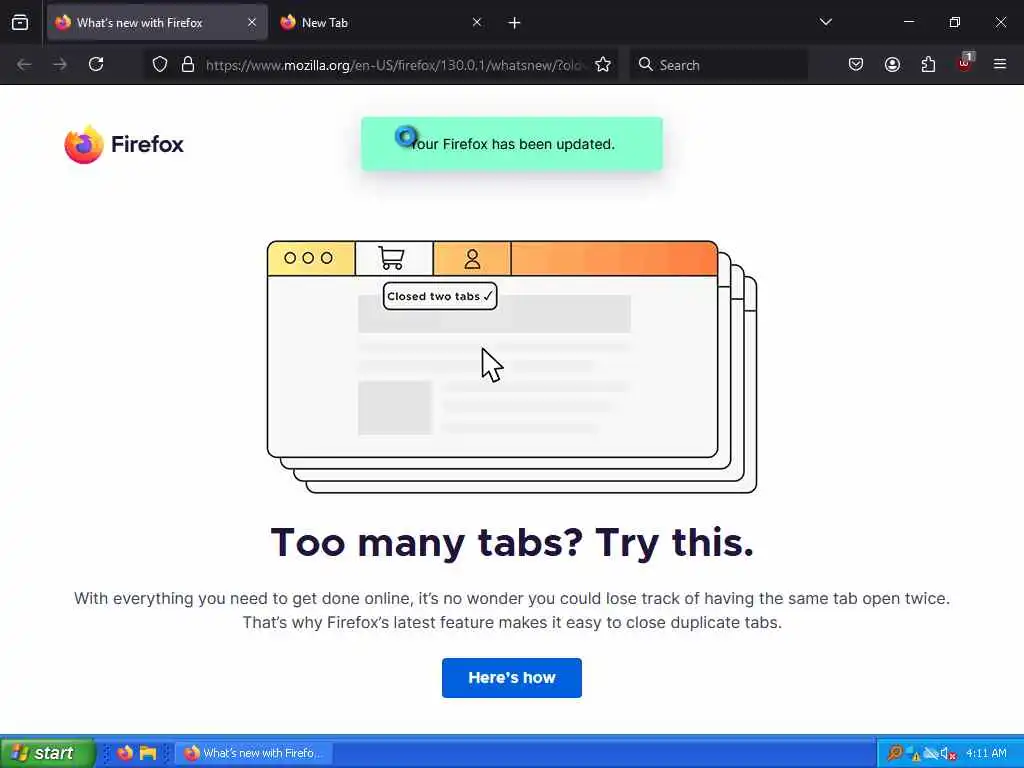Click the muted volume tray icon
1024x768 pixels.
(948, 754)
